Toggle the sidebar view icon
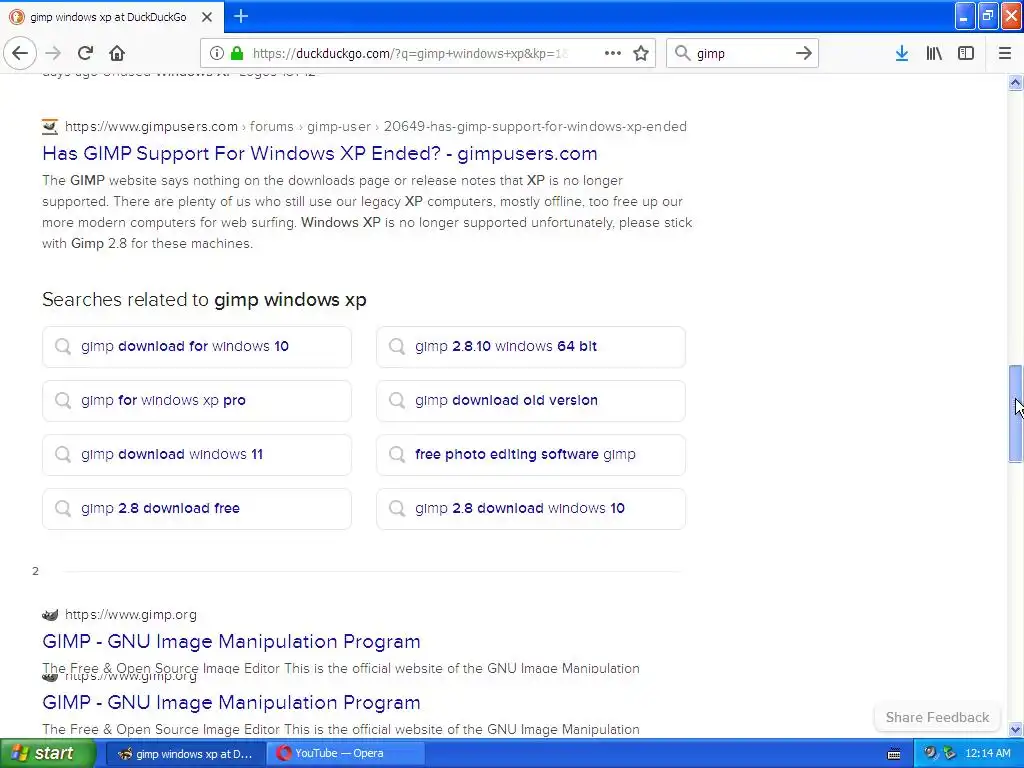This screenshot has width=1024, height=768. tap(966, 53)
